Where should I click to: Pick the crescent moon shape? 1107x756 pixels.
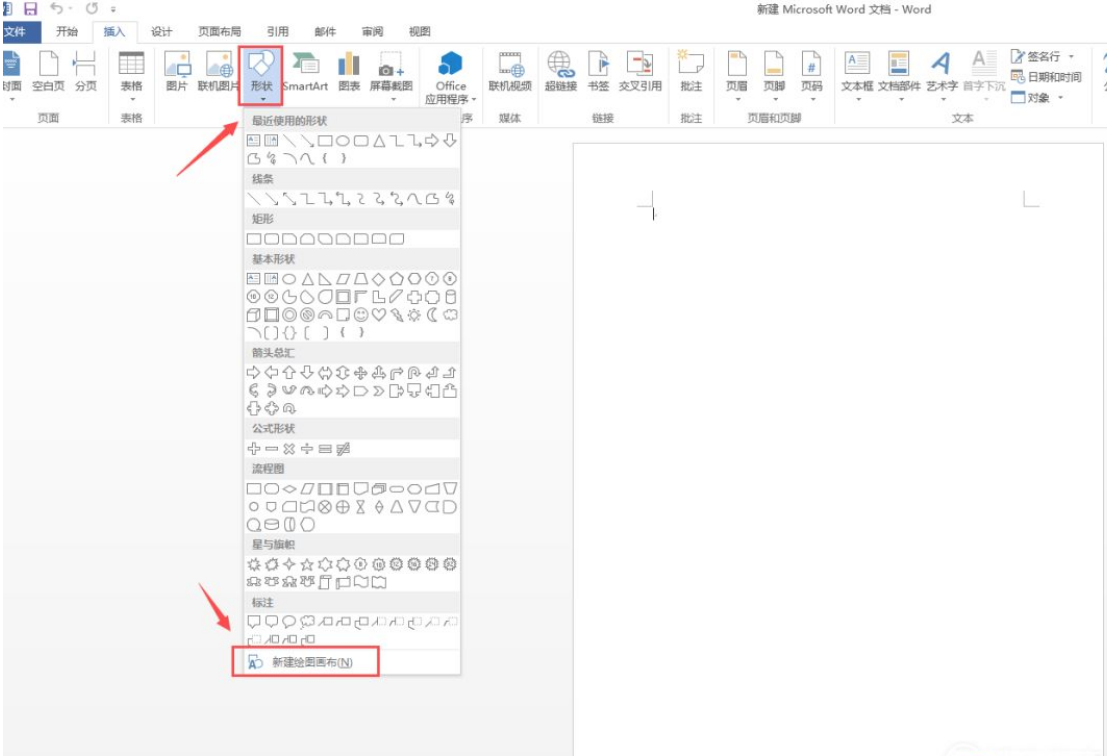(x=432, y=315)
